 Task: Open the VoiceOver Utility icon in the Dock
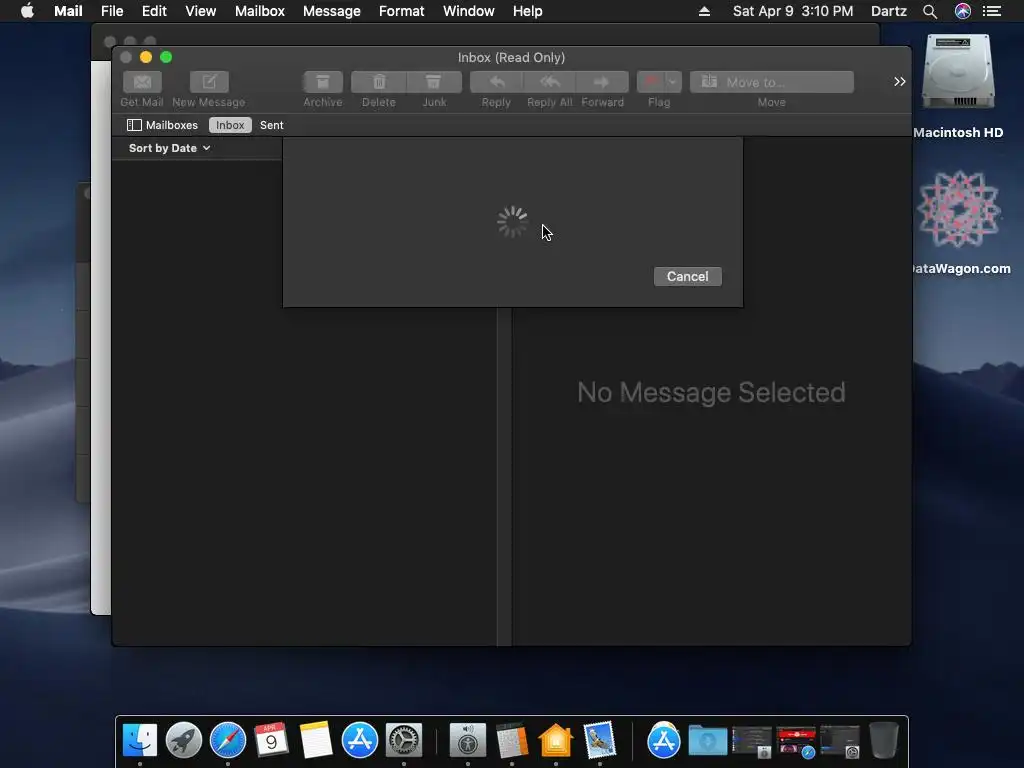(468, 740)
